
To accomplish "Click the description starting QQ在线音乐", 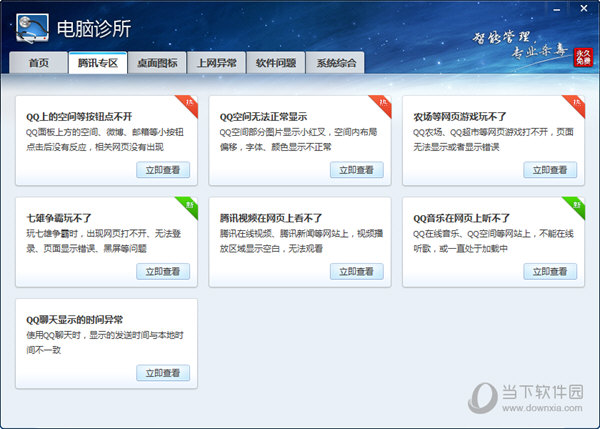I will (494, 241).
